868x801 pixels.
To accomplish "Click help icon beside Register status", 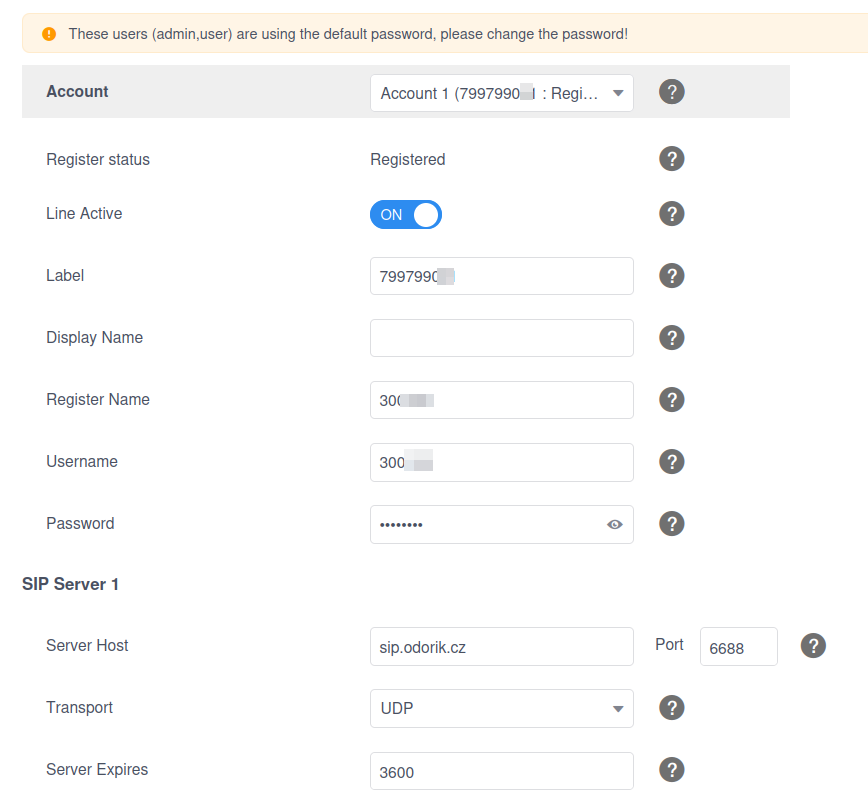I will click(671, 159).
